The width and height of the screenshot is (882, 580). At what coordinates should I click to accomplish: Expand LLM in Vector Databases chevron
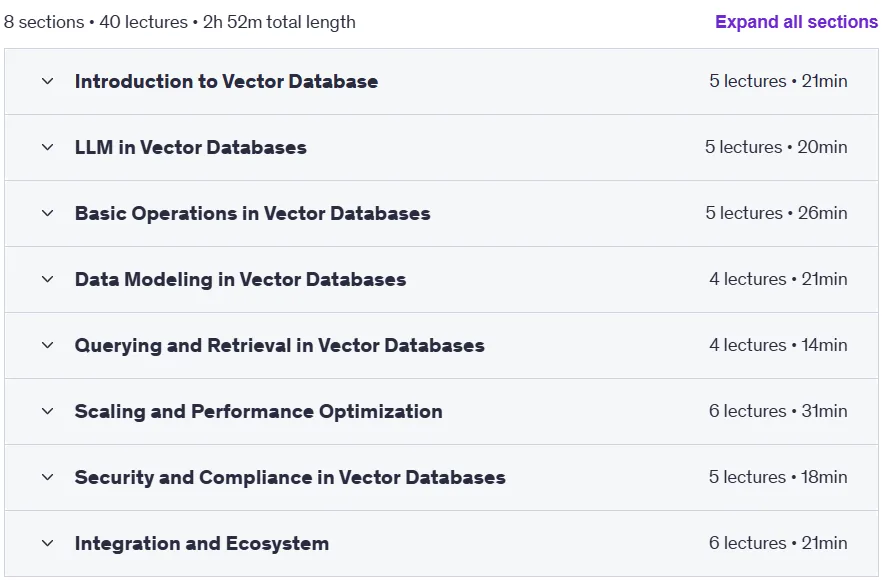point(48,147)
